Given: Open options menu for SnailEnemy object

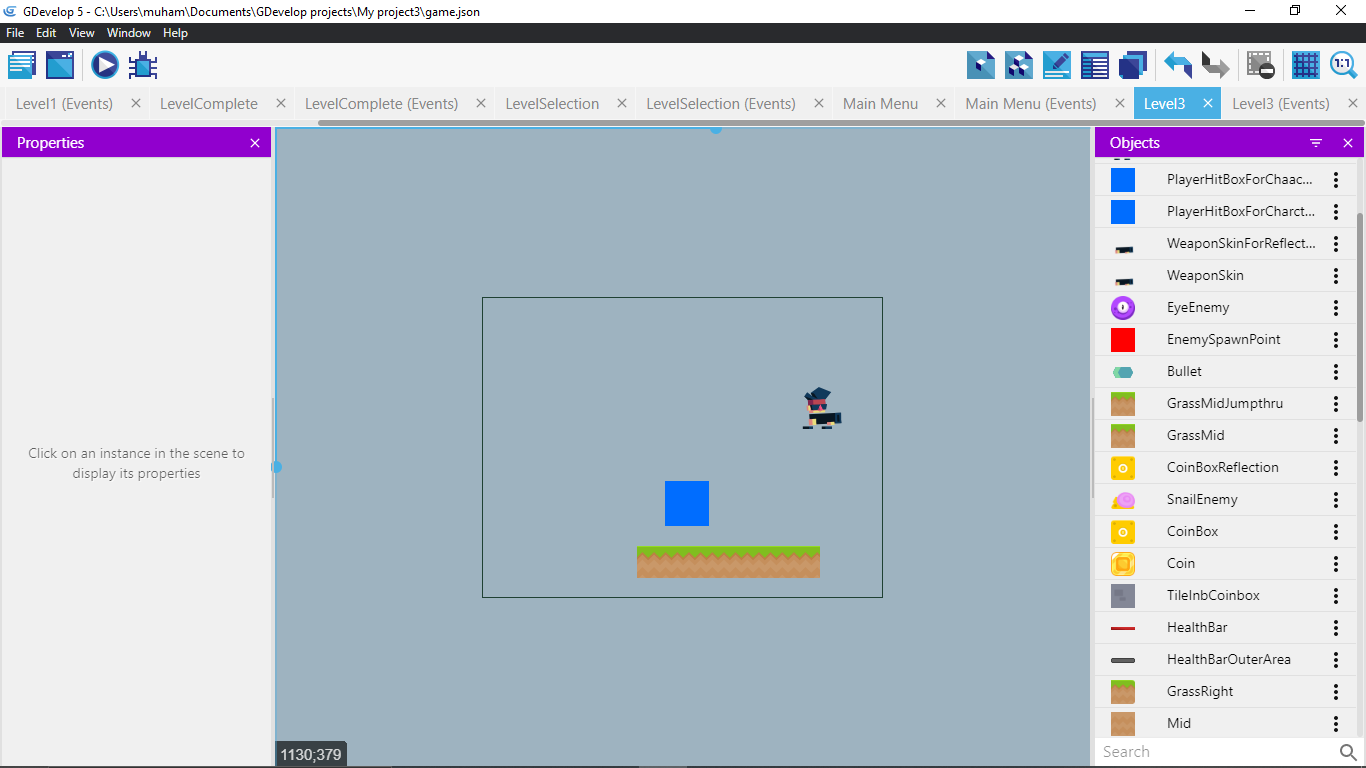Looking at the screenshot, I should [x=1336, y=500].
